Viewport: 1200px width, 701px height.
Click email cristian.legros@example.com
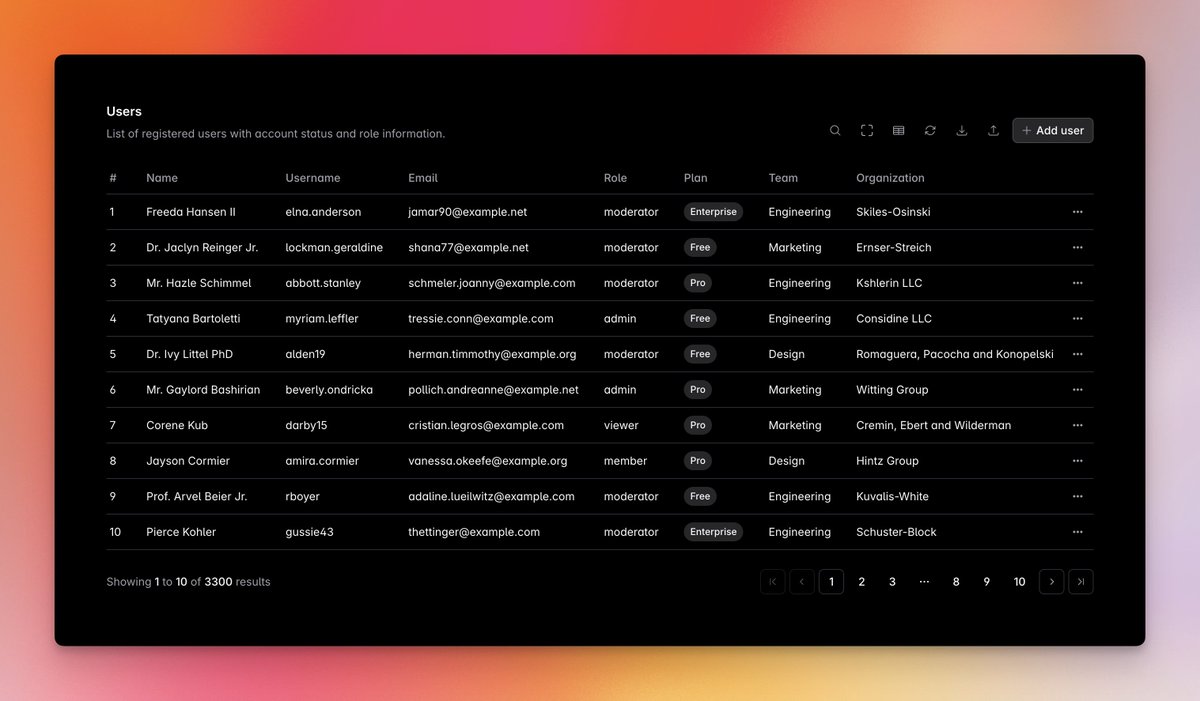point(486,425)
